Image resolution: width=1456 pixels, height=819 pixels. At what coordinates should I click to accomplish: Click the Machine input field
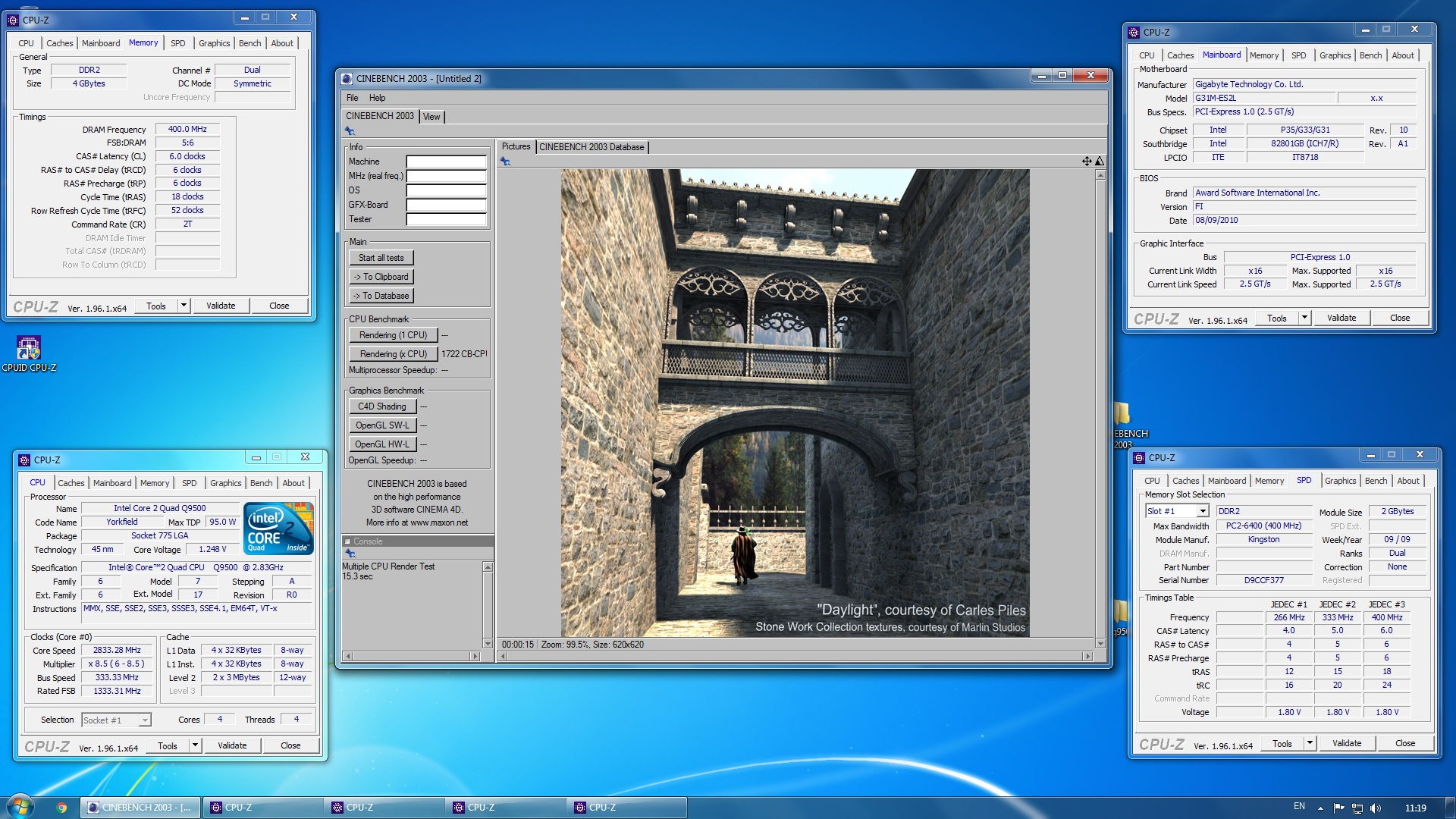coord(446,162)
